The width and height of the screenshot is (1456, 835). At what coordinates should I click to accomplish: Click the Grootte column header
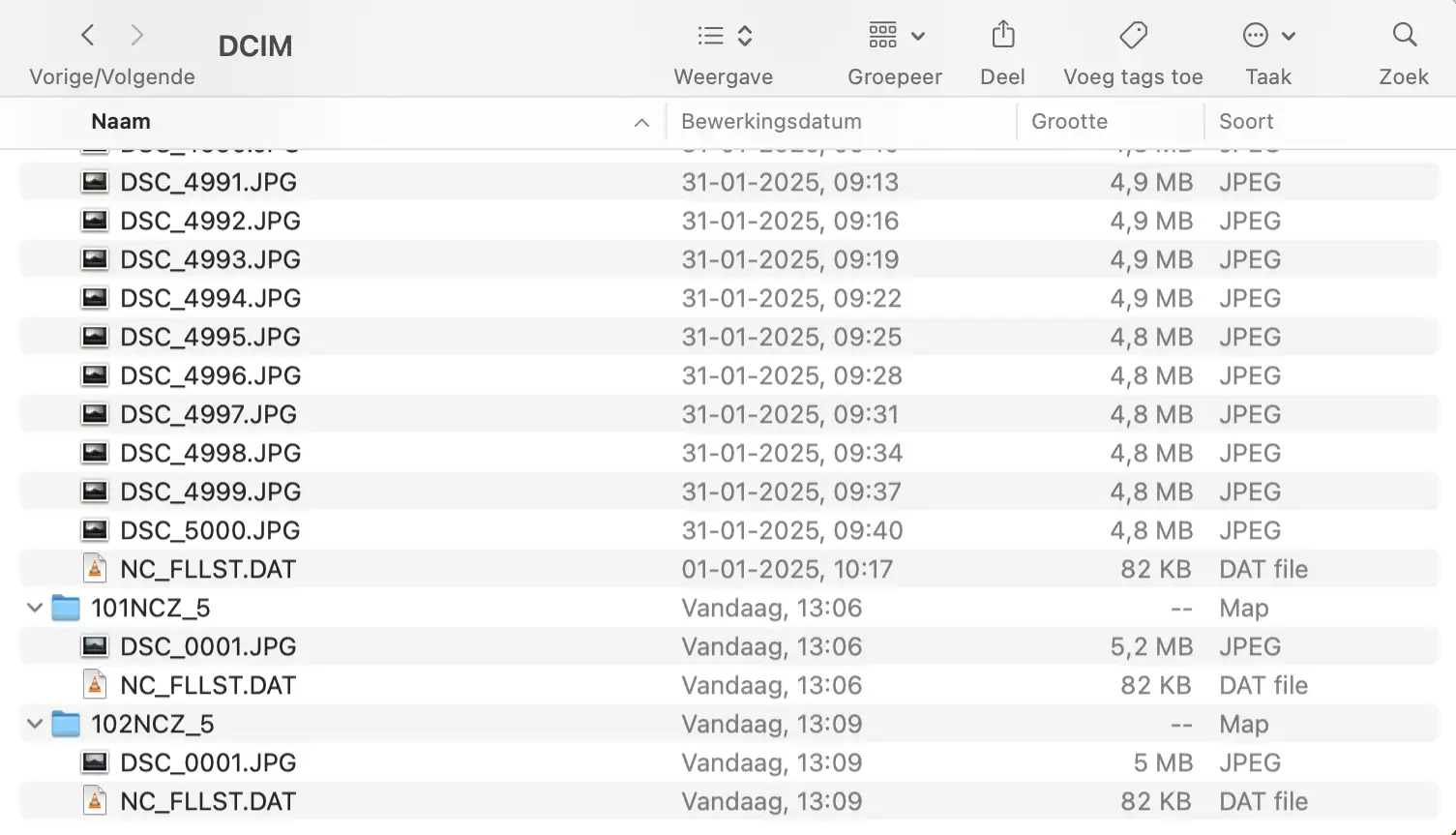[x=1069, y=122]
